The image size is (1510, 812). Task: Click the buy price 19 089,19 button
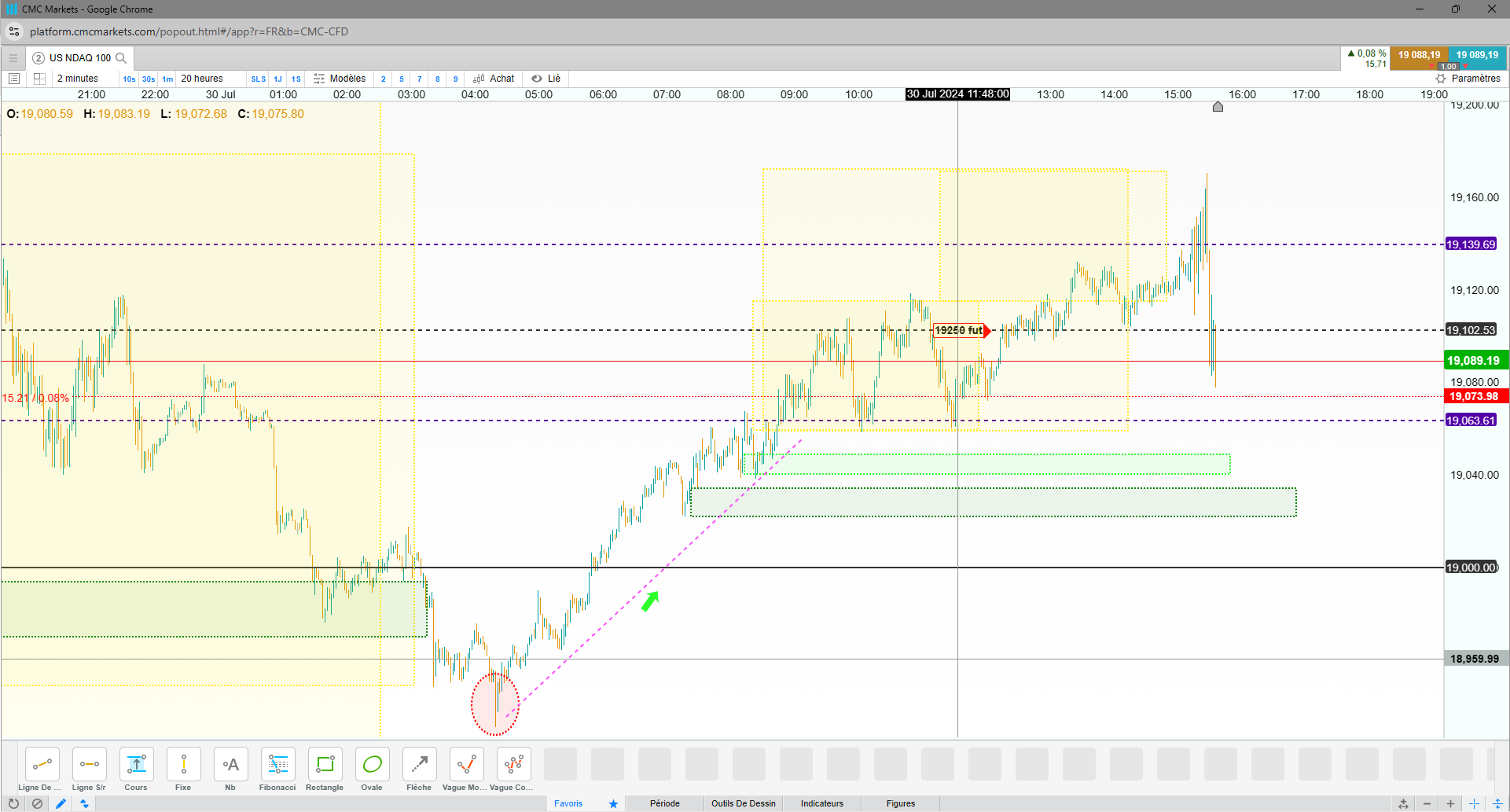[1477, 57]
